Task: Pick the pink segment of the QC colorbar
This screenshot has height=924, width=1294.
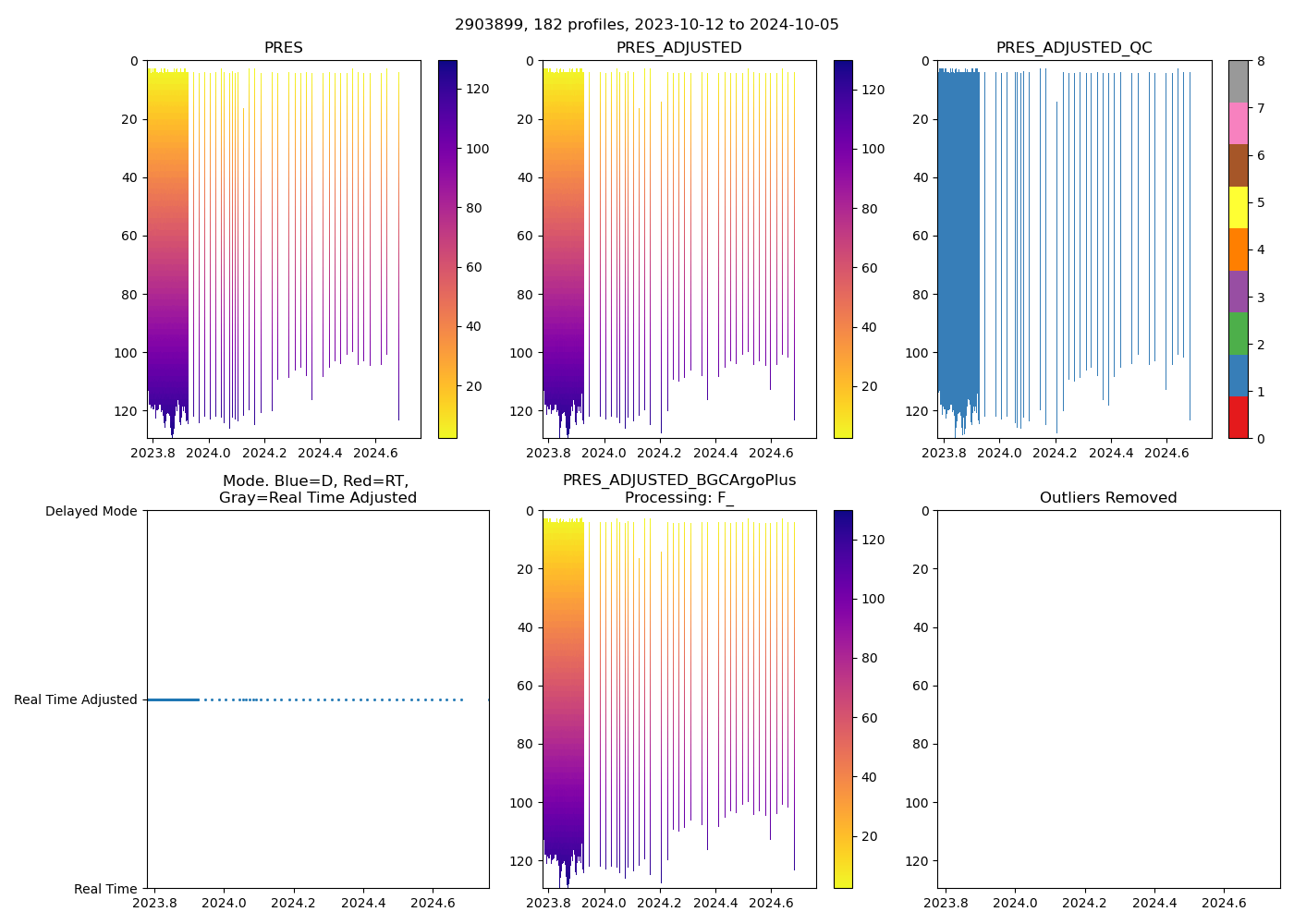Action: 1238,123
